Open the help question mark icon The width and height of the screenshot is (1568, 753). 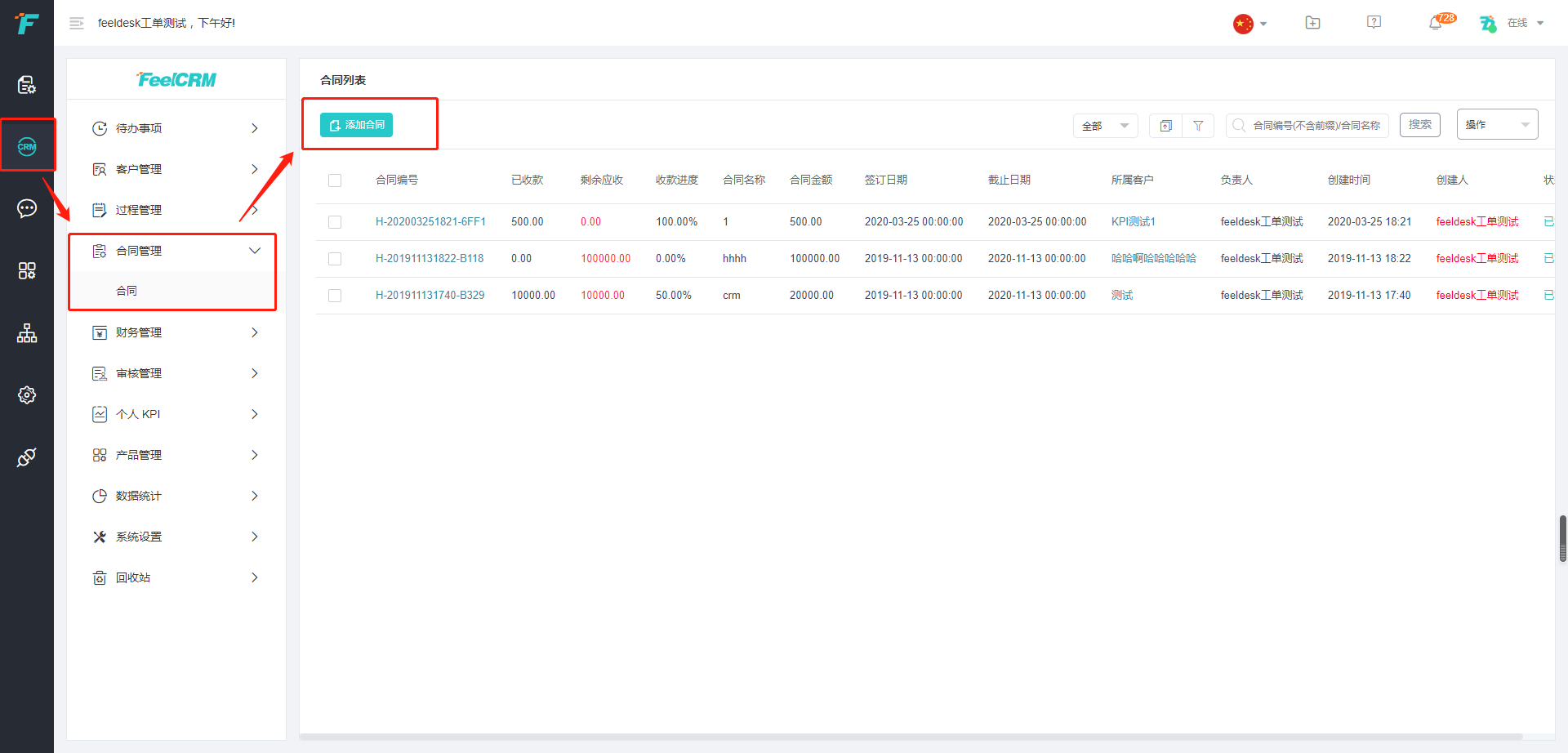click(x=1374, y=22)
